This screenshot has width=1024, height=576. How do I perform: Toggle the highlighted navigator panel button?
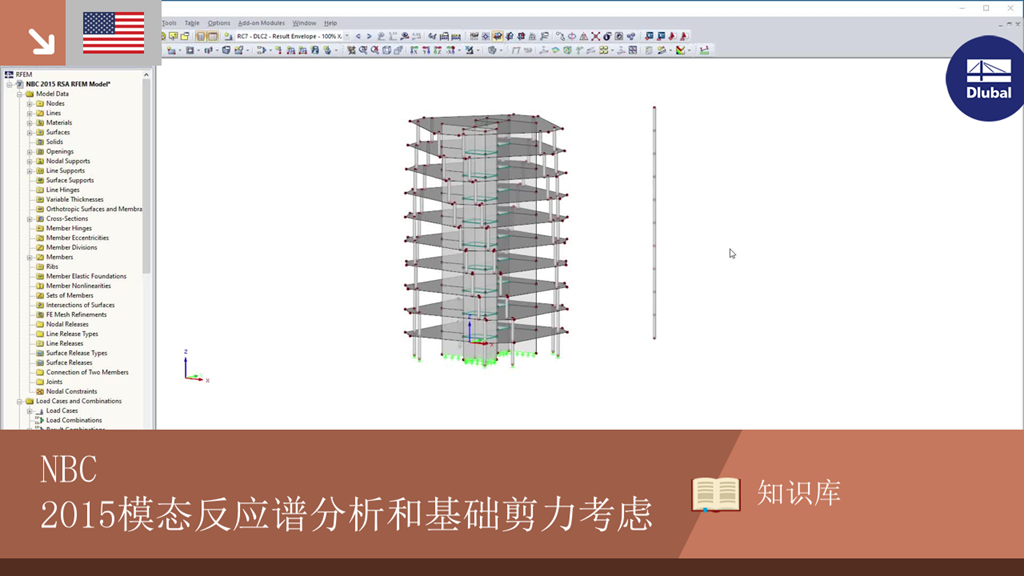pos(201,36)
